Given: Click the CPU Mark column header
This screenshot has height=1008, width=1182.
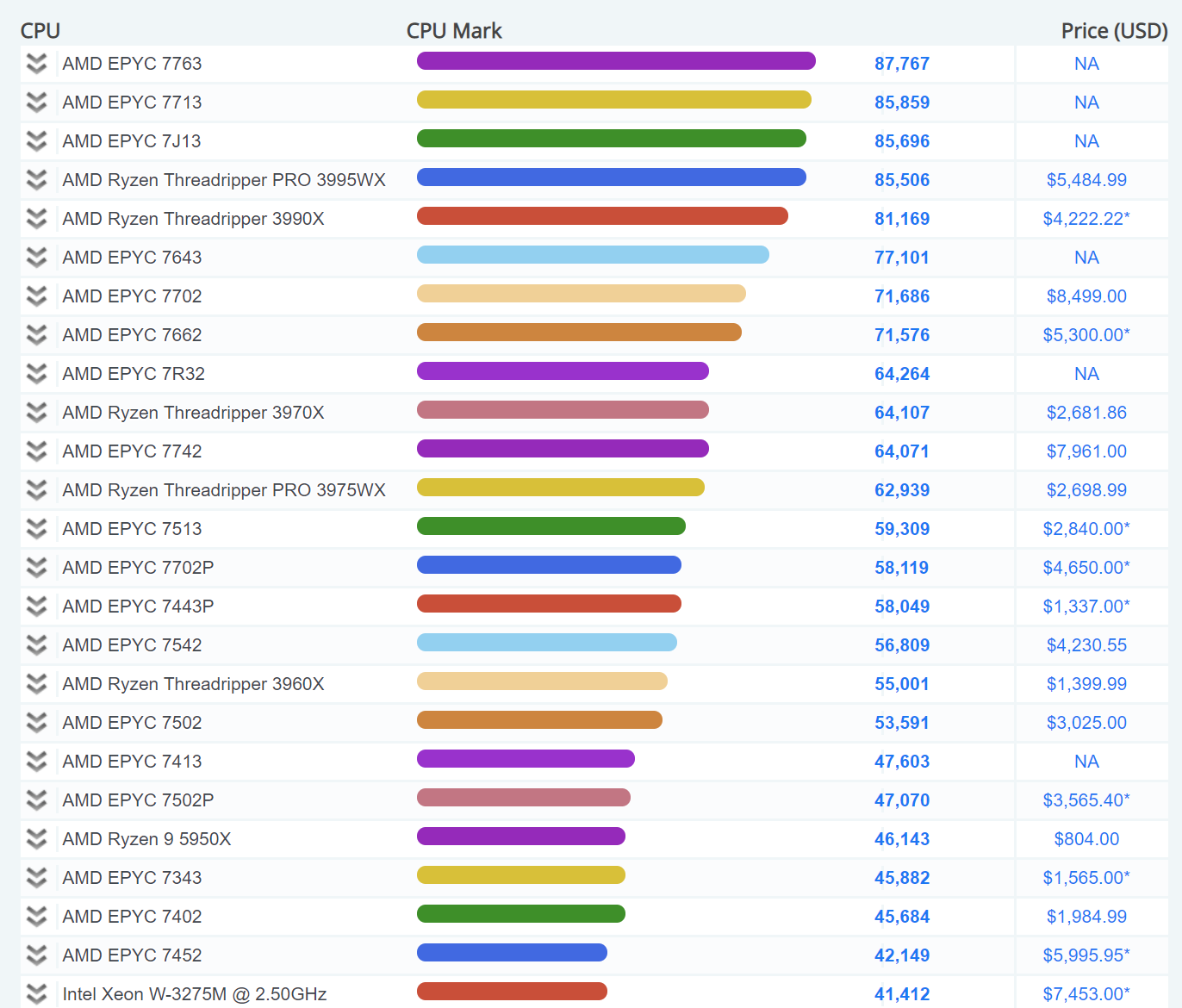Looking at the screenshot, I should 454,31.
